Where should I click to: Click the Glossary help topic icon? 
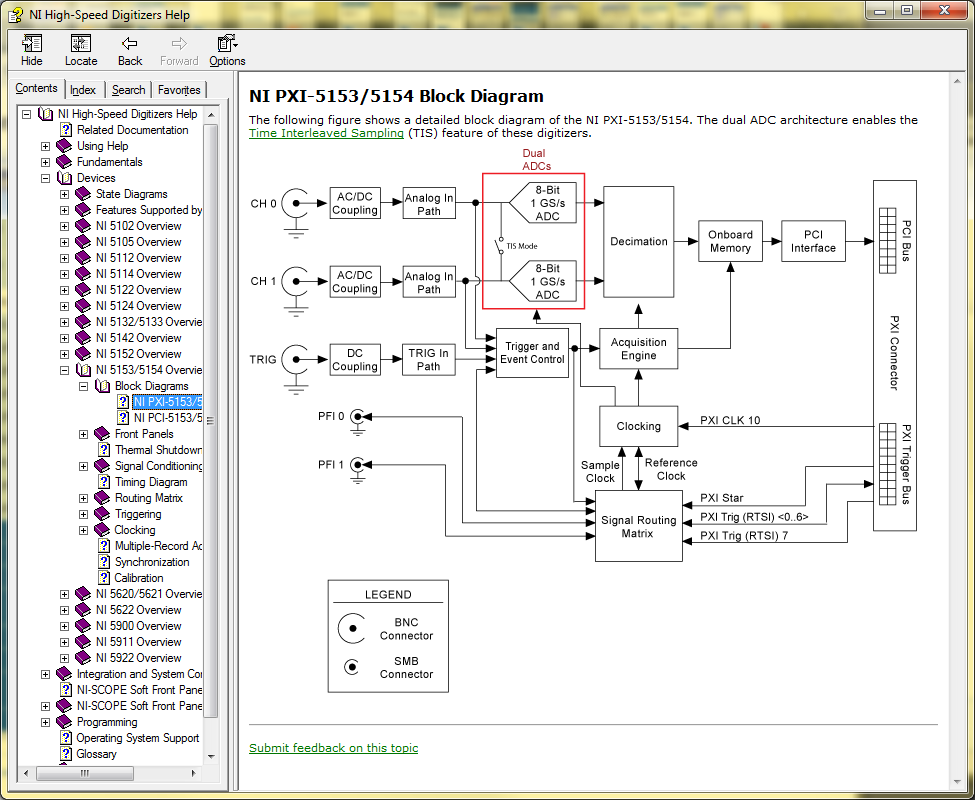click(x=66, y=754)
